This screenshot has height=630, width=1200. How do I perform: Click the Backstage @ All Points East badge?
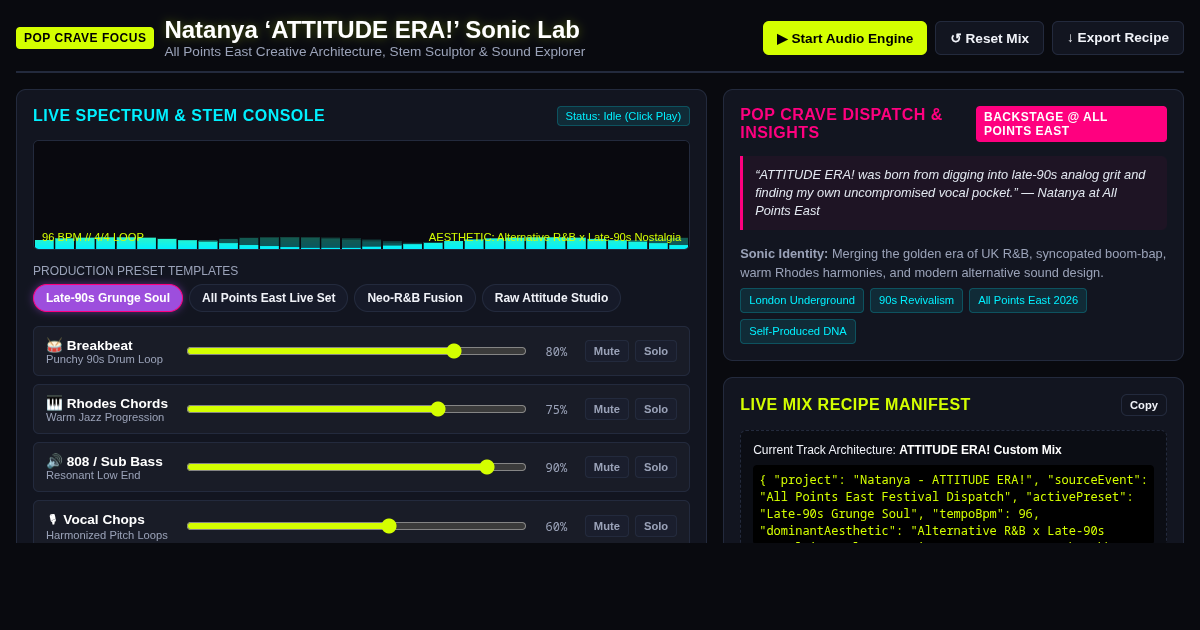(1071, 124)
